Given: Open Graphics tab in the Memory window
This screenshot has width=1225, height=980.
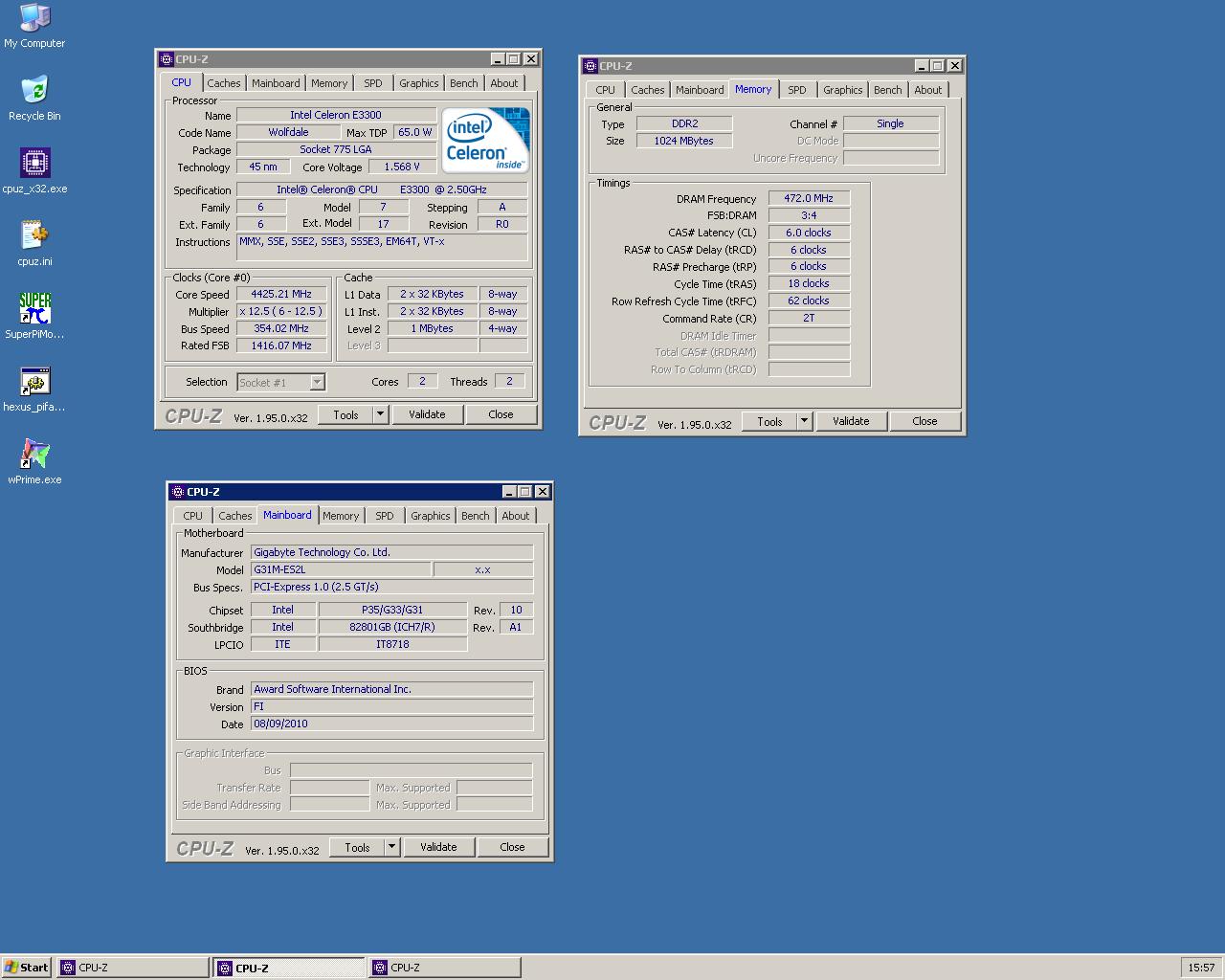Looking at the screenshot, I should (843, 90).
